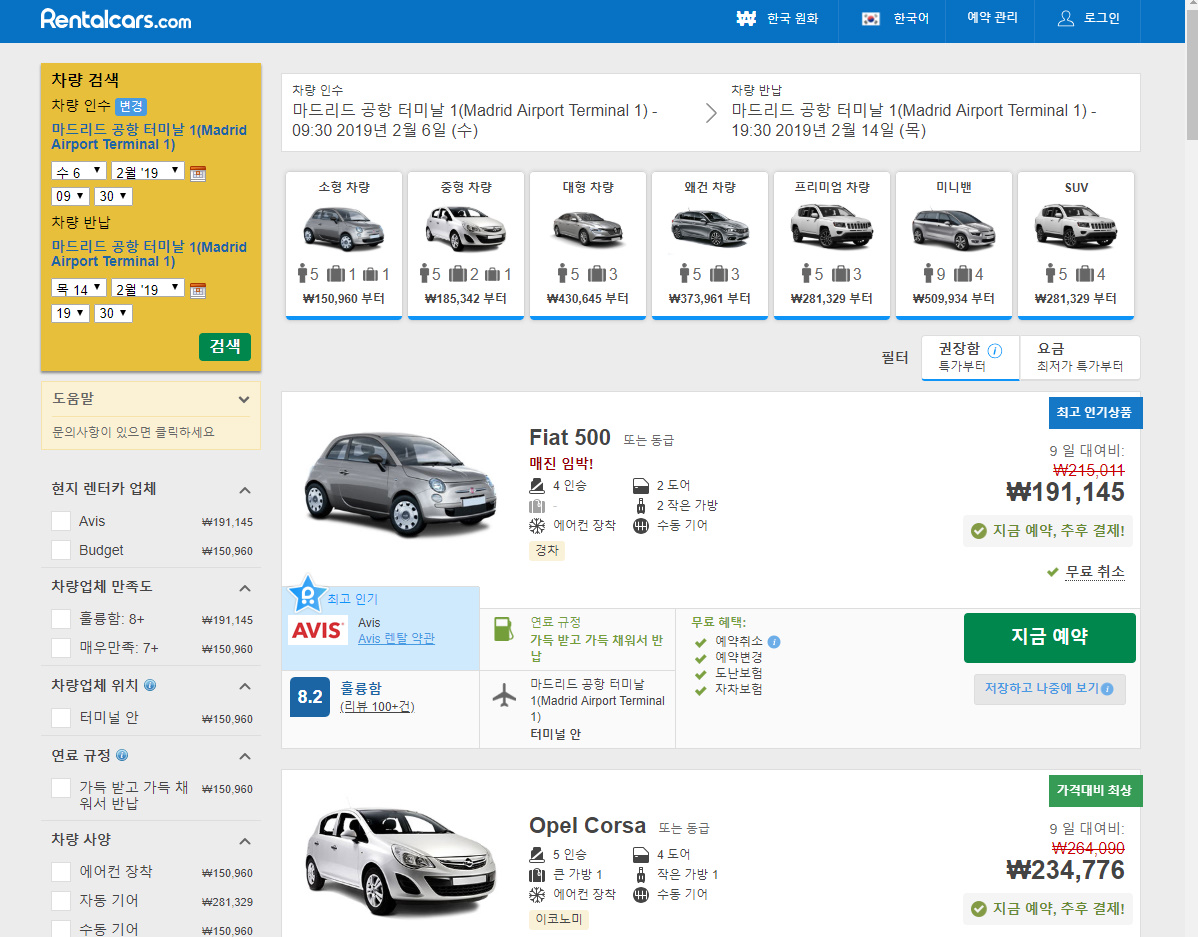Open the pick-up month dropdown
1198x937 pixels.
coord(148,171)
